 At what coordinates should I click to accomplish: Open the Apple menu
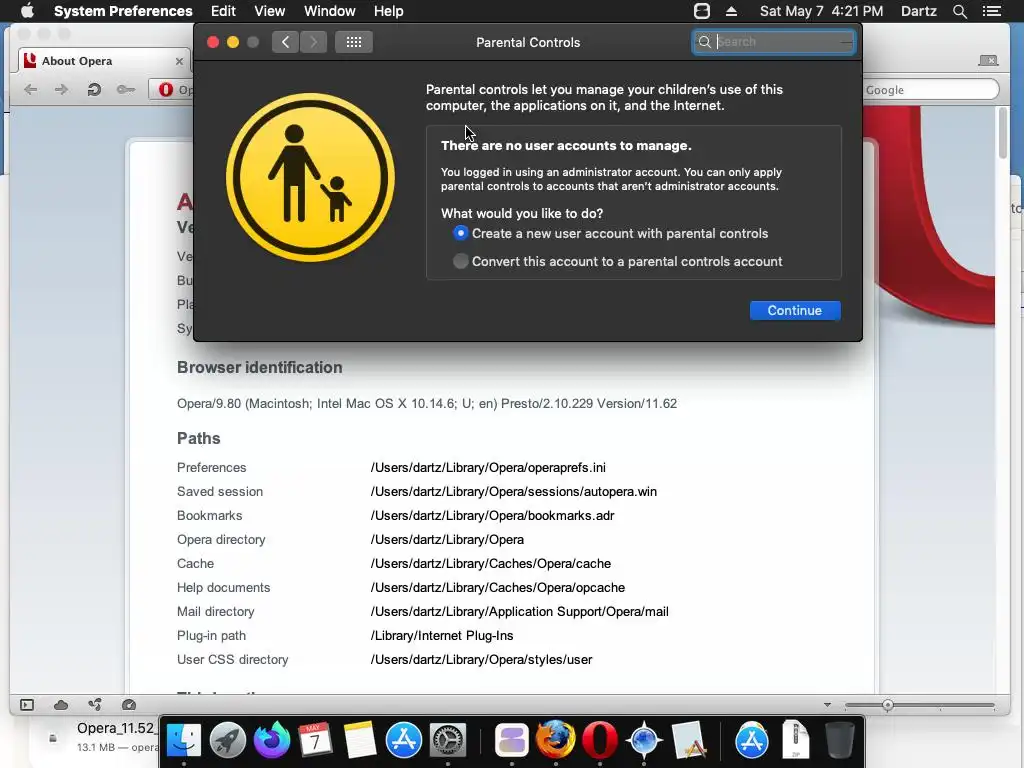(x=27, y=11)
